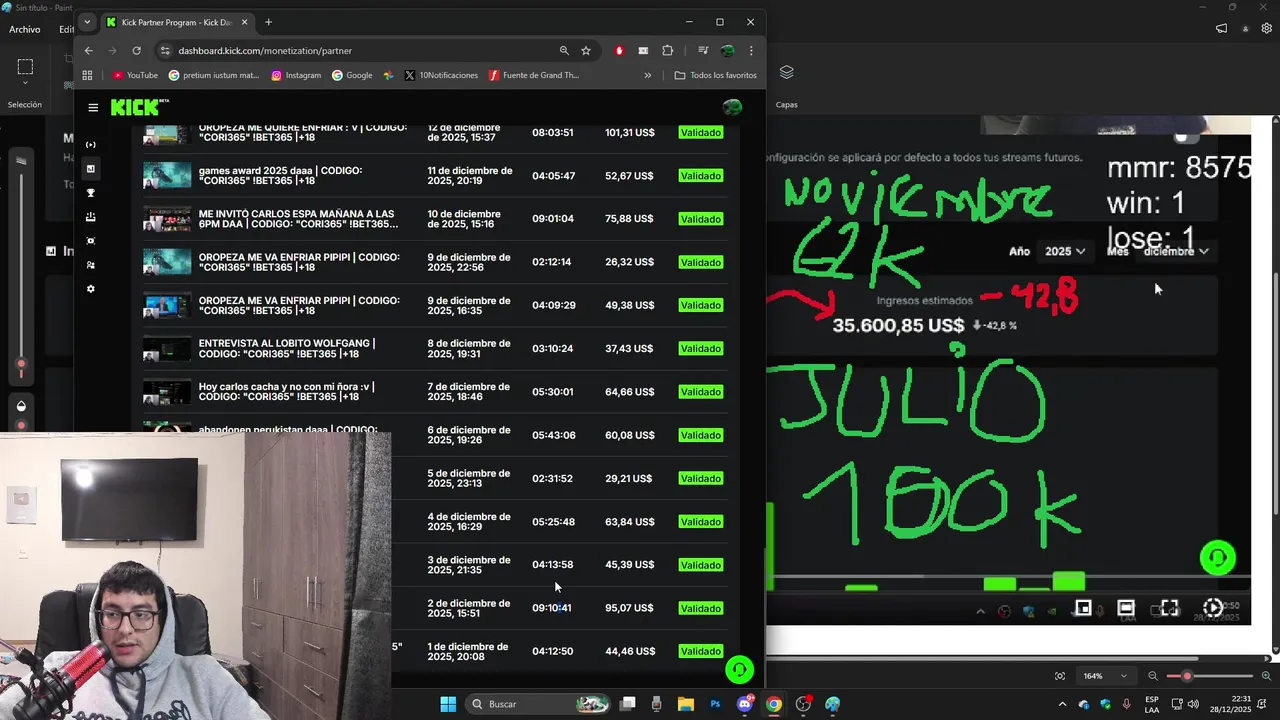Open a new Chrome tab
This screenshot has width=1280, height=720.
click(268, 22)
